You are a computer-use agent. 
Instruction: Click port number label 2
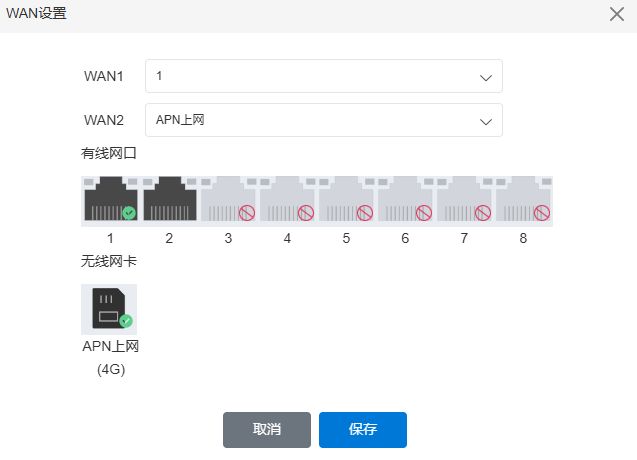coord(169,238)
